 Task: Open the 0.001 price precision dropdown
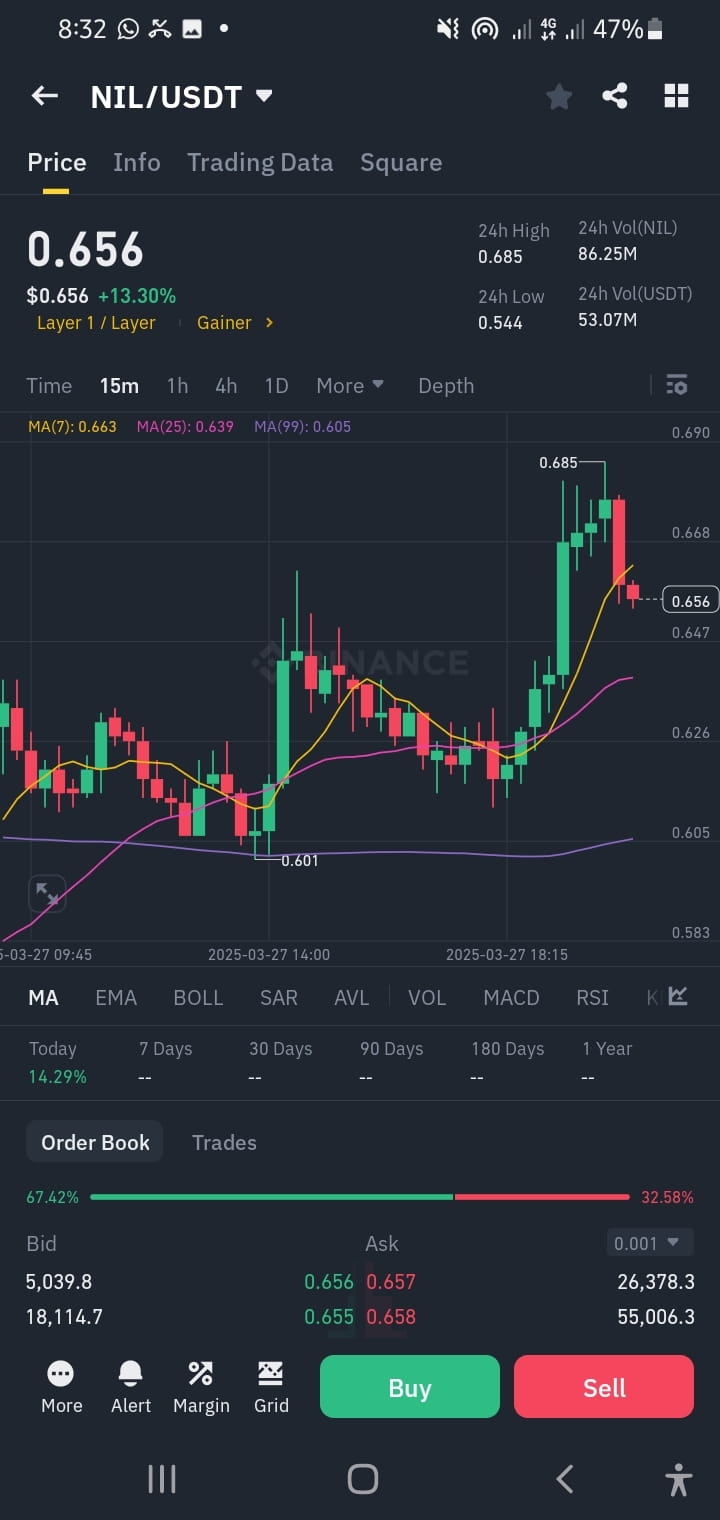point(648,1241)
